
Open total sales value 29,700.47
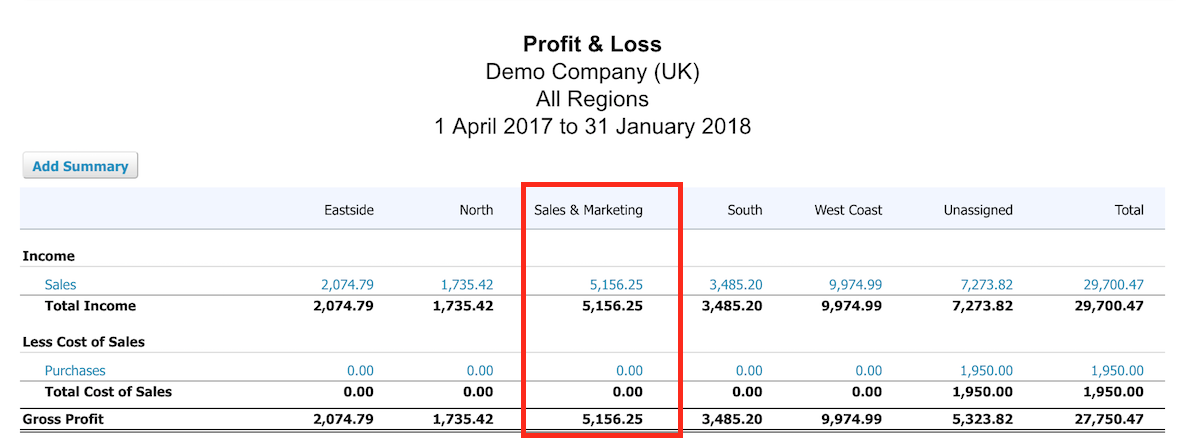click(x=1113, y=285)
